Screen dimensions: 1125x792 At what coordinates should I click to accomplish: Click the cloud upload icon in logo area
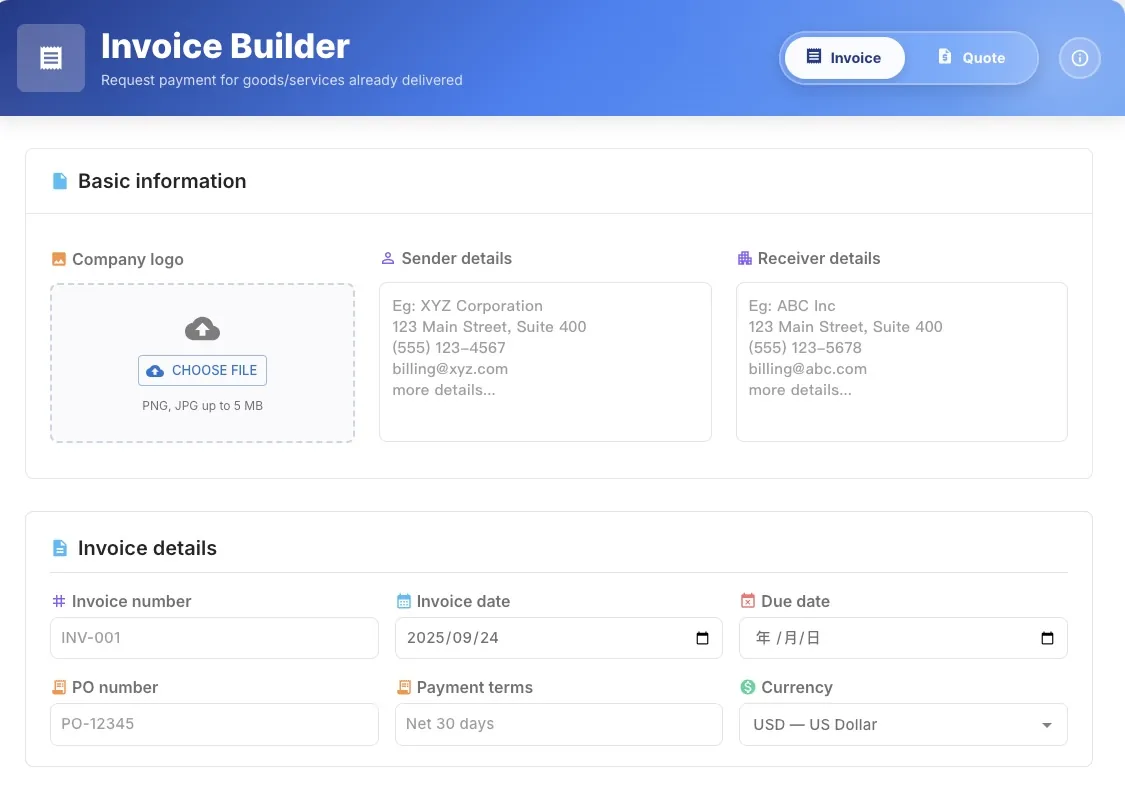202,328
